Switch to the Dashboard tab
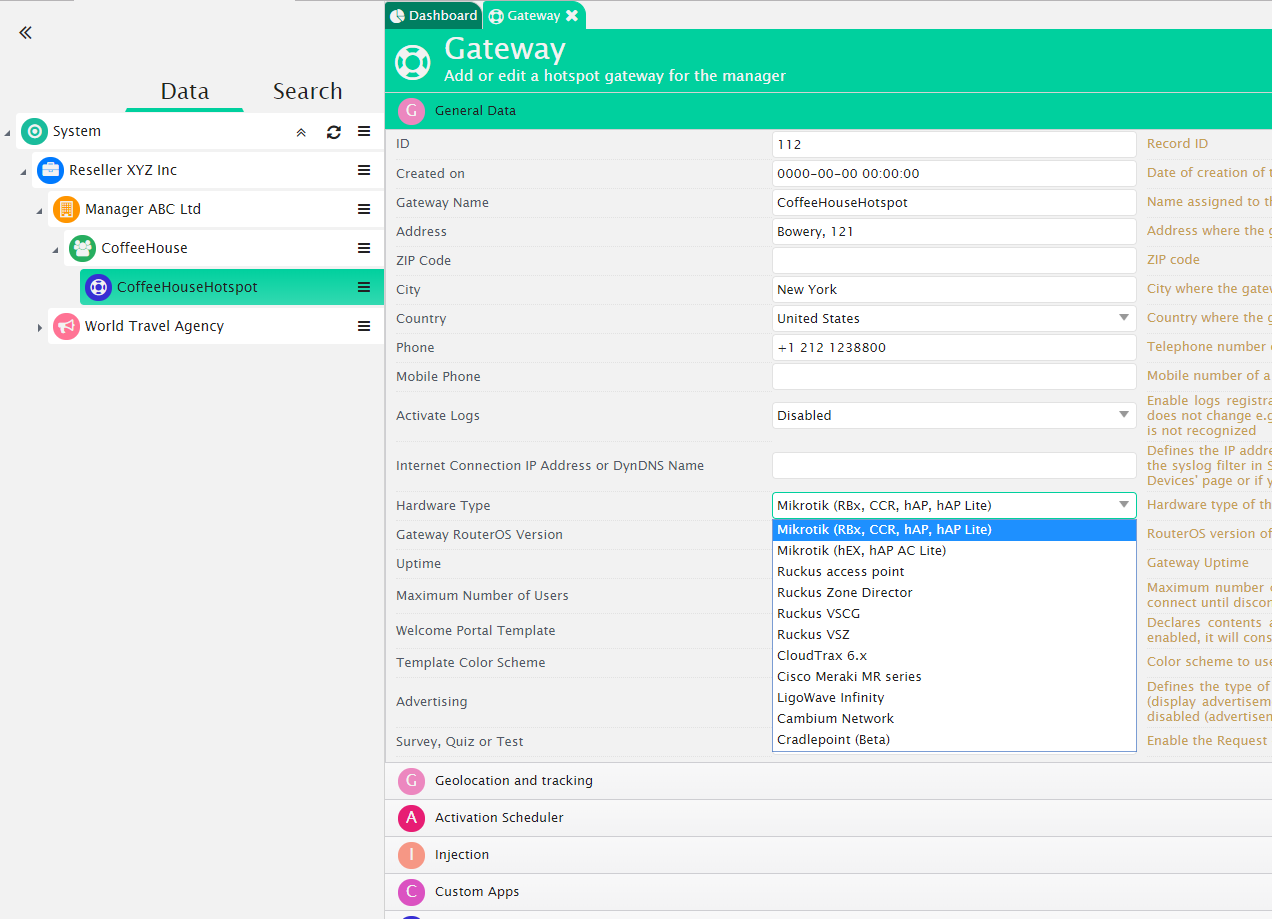The image size is (1272, 919). (434, 16)
